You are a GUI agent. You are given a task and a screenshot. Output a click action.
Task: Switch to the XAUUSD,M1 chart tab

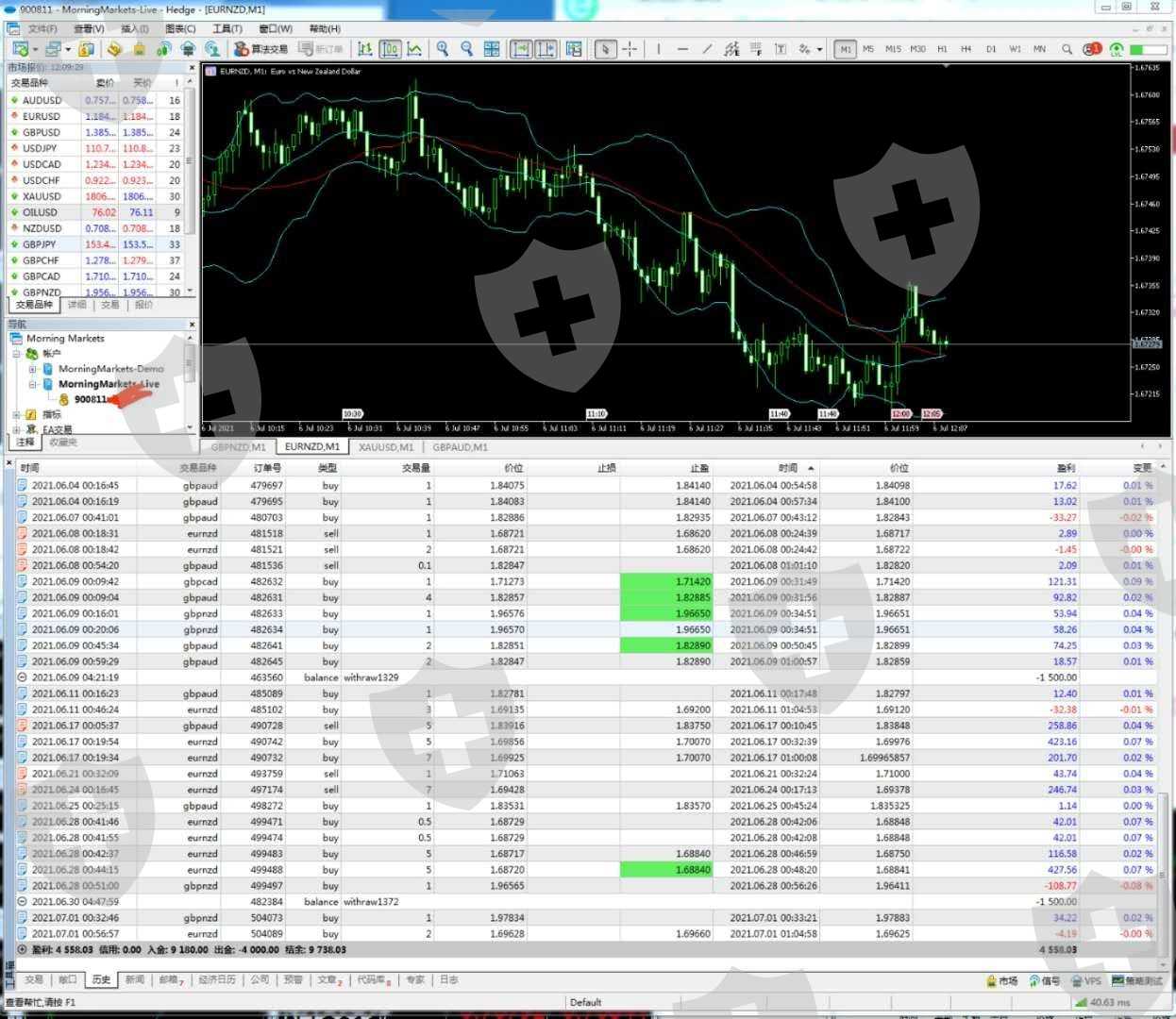click(385, 447)
